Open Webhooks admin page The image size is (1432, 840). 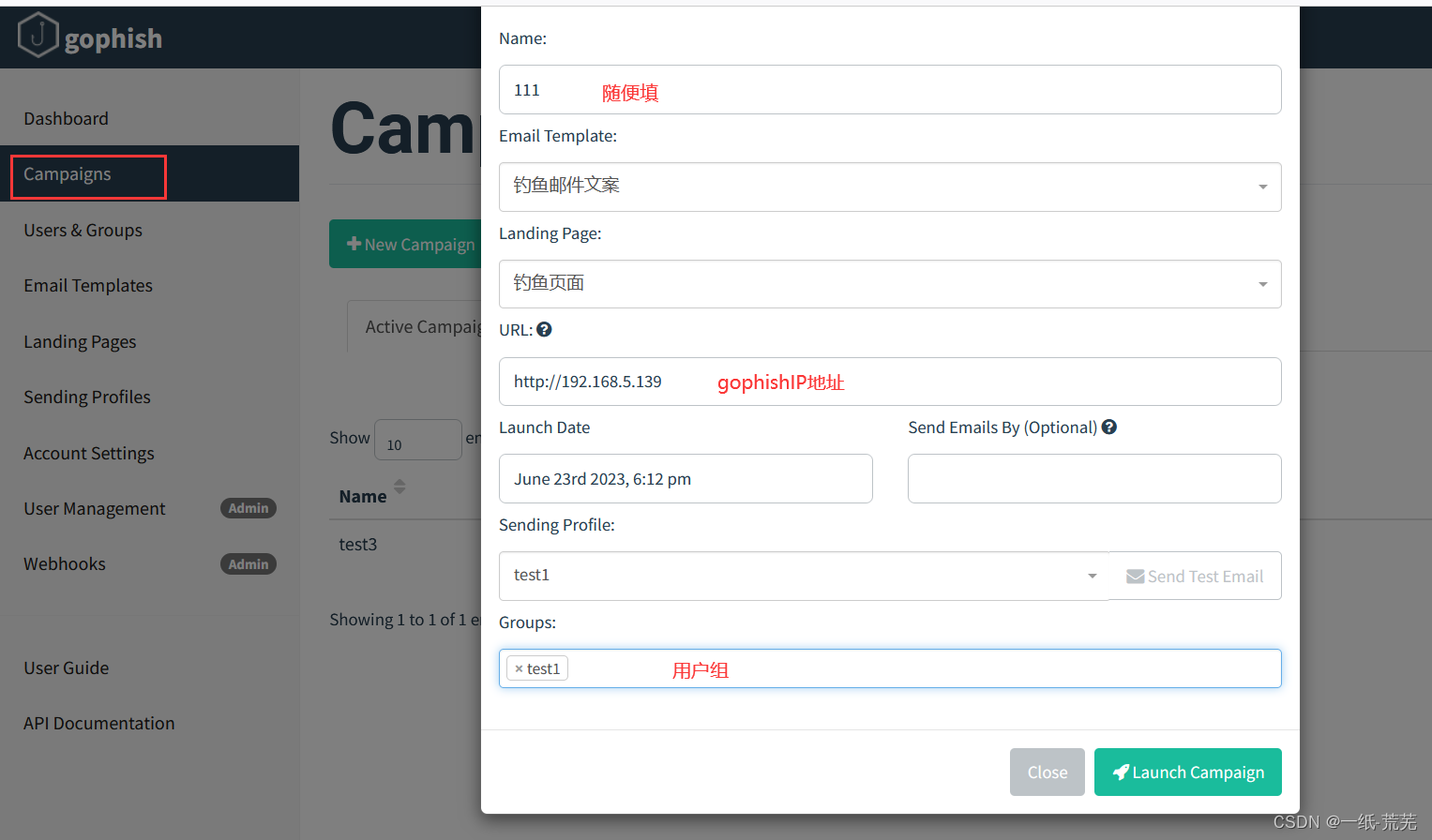click(x=65, y=563)
